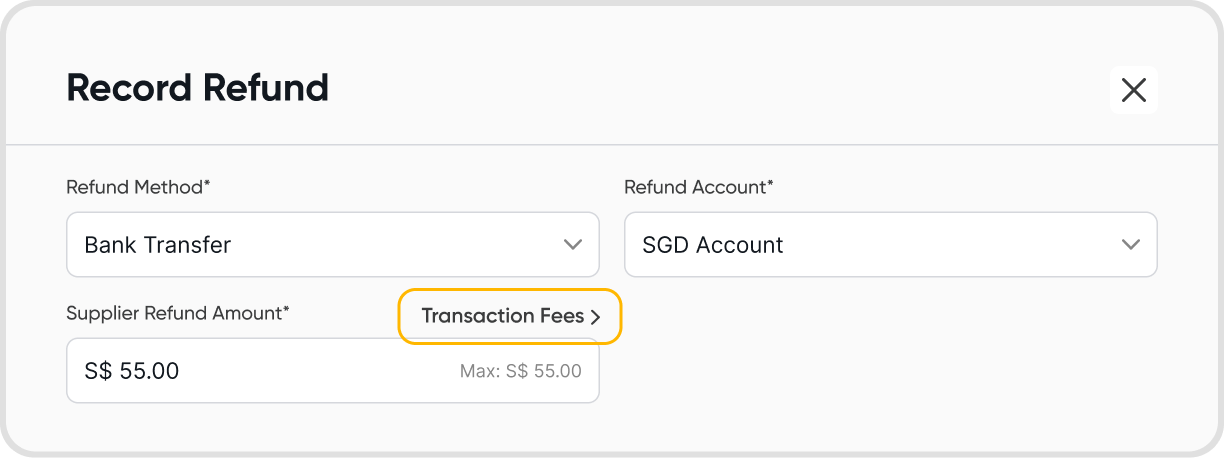Open the Refund Account dropdown
The height and width of the screenshot is (458, 1224).
coord(890,244)
